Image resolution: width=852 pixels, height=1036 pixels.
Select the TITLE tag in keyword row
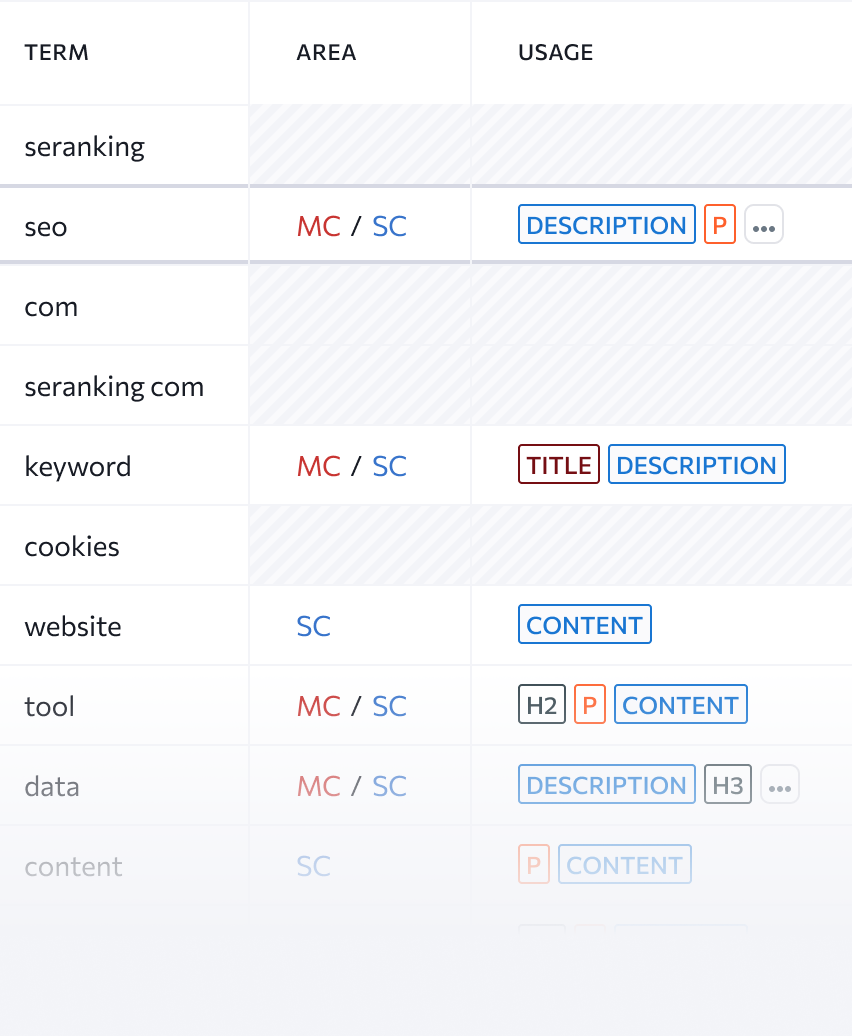[x=559, y=464]
